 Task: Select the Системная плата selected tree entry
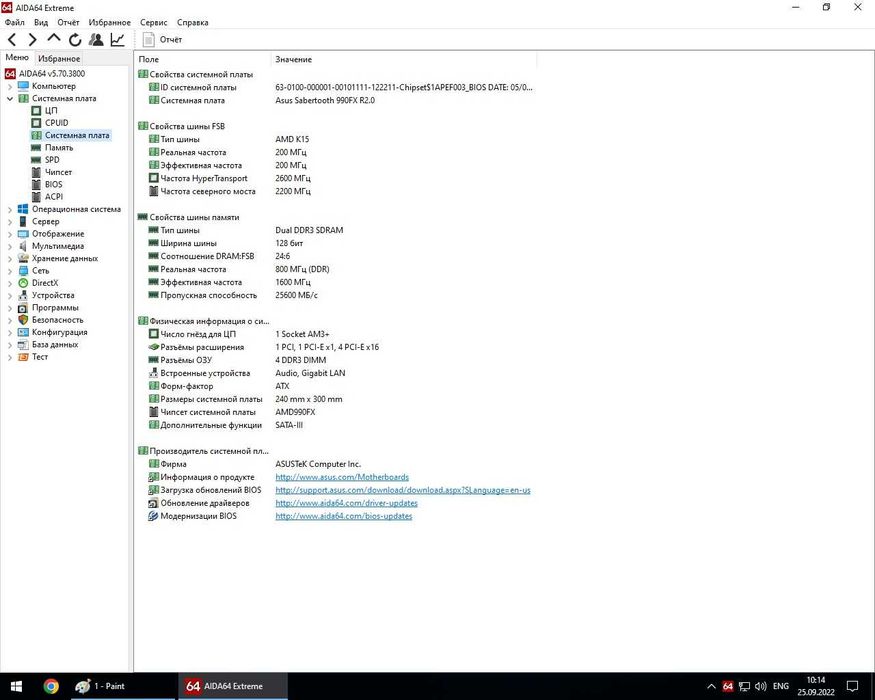click(x=71, y=135)
